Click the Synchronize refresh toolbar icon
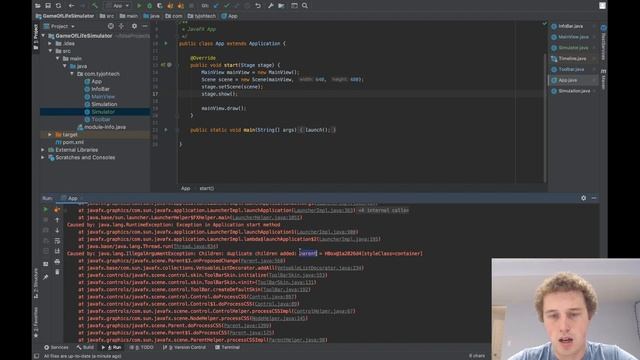 click(x=58, y=6)
